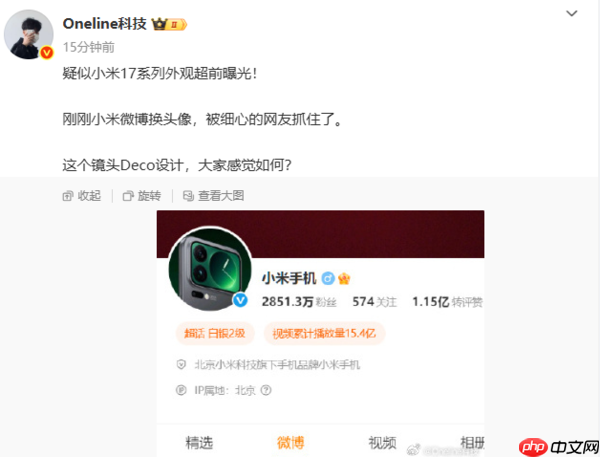Click the 视频累计播放量15.4亿 tag

tap(324, 333)
